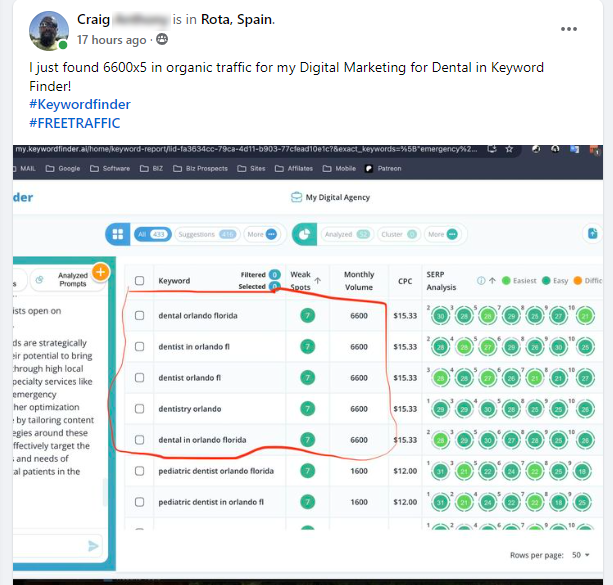This screenshot has width=613, height=585.
Task: Open the Rows per page dropdown
Action: pyautogui.click(x=580, y=555)
